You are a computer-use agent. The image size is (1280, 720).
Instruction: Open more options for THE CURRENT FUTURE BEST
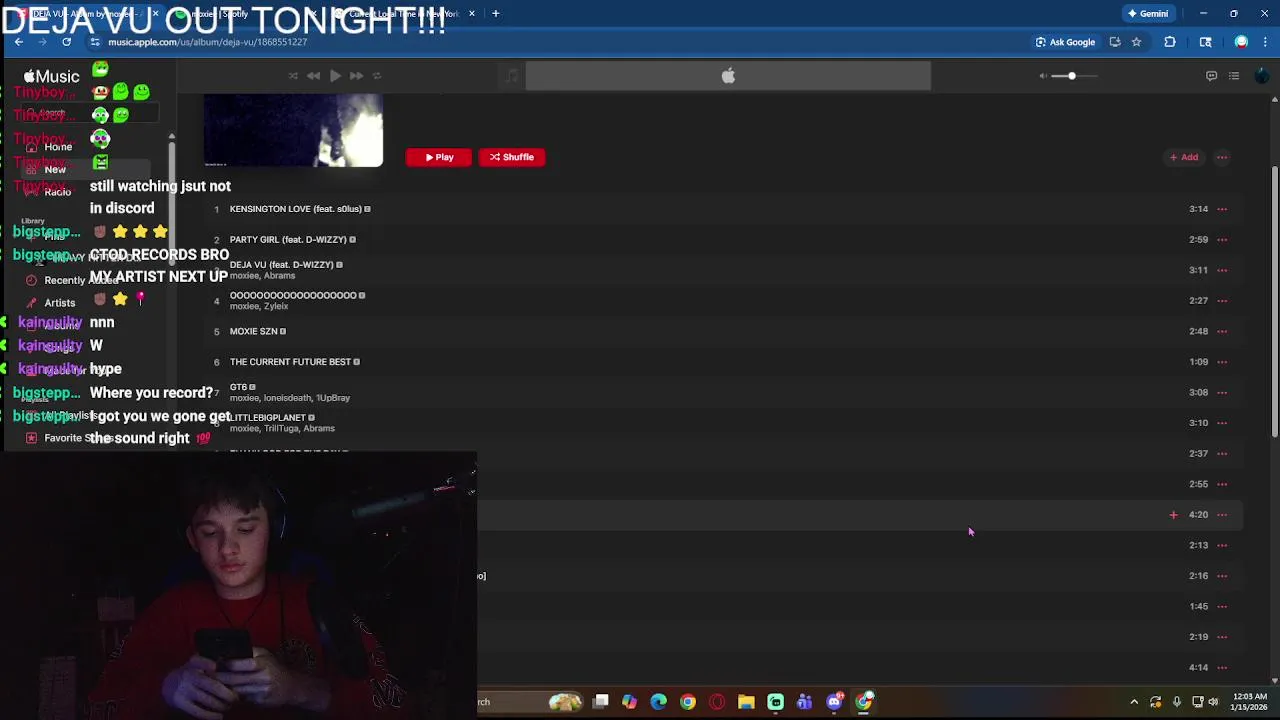tap(1222, 362)
